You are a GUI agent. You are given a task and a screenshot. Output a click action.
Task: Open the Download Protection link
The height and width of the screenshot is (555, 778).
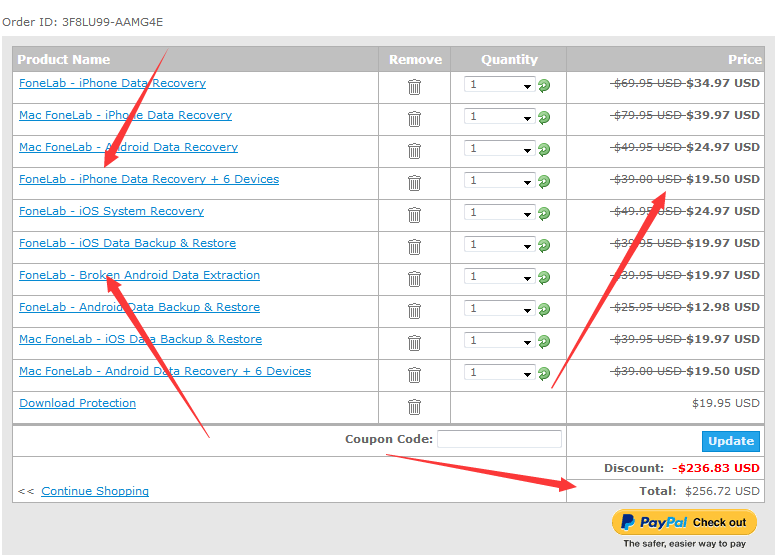click(77, 403)
